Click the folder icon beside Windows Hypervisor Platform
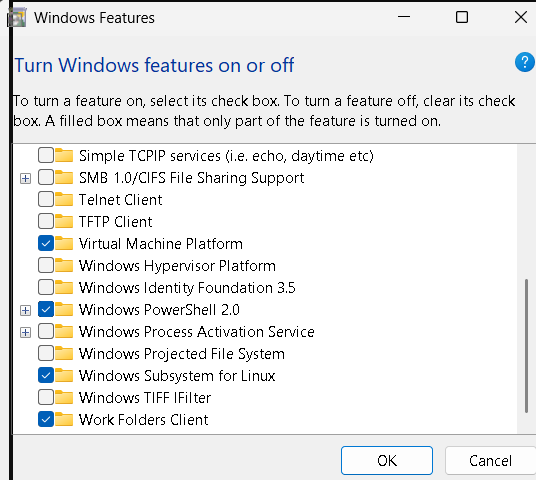Image resolution: width=536 pixels, height=480 pixels. [x=64, y=266]
